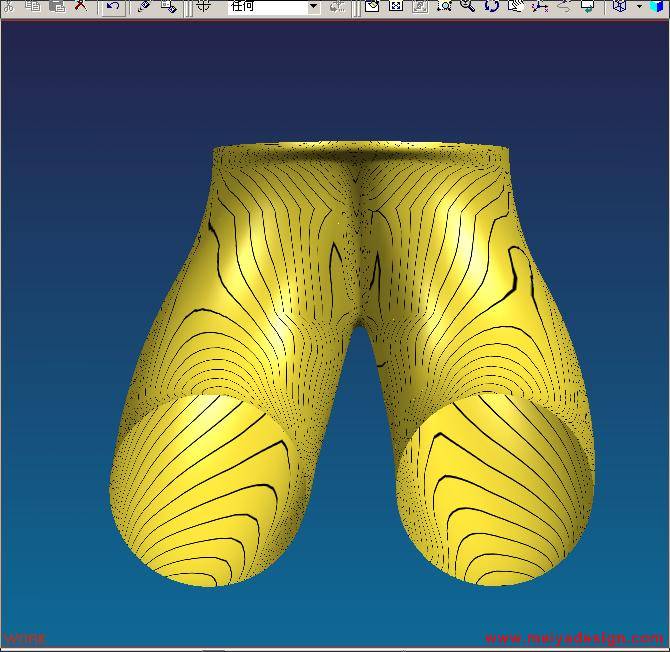Select the magnifier Zoom tool
The image size is (670, 652).
coord(468,6)
